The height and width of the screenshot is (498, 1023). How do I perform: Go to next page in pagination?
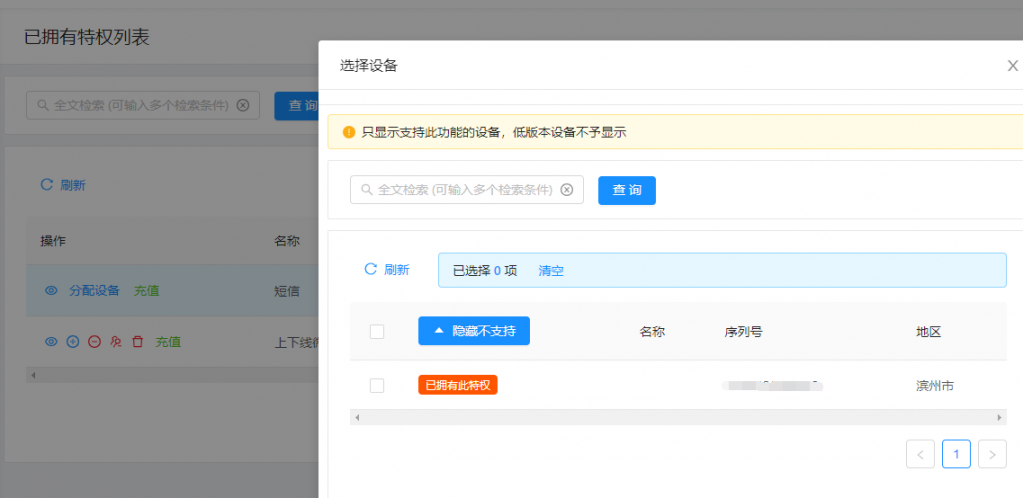(992, 454)
